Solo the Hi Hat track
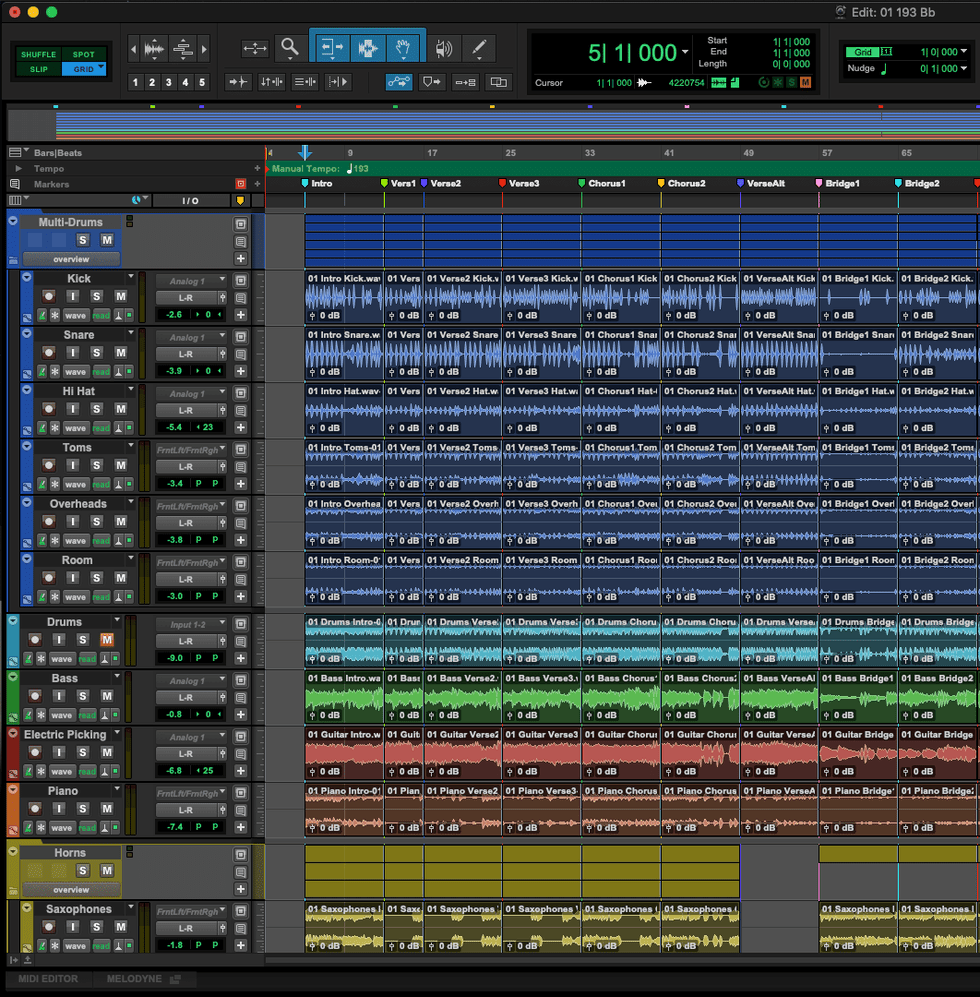980x997 pixels. pyautogui.click(x=97, y=409)
